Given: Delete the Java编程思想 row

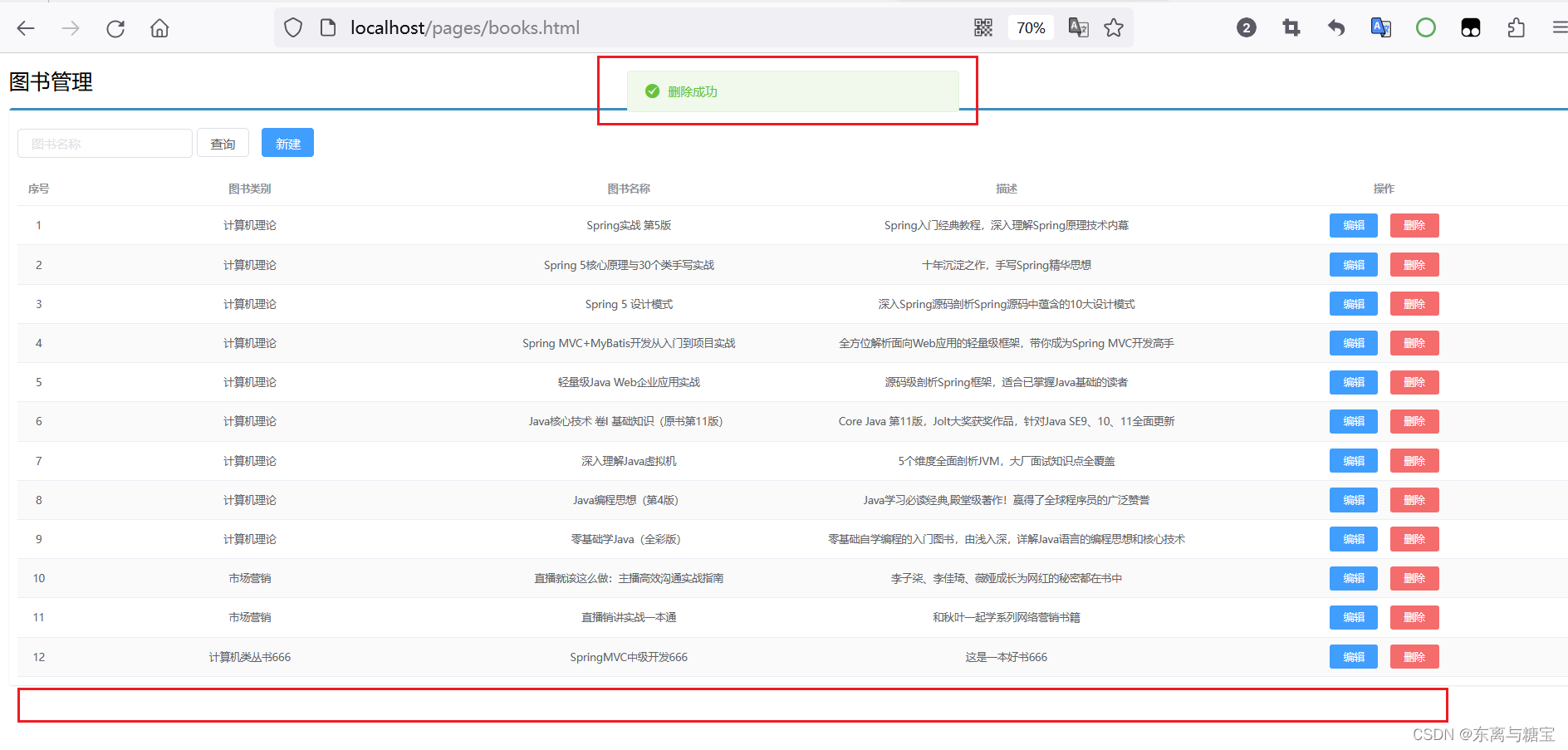Looking at the screenshot, I should click(1414, 500).
